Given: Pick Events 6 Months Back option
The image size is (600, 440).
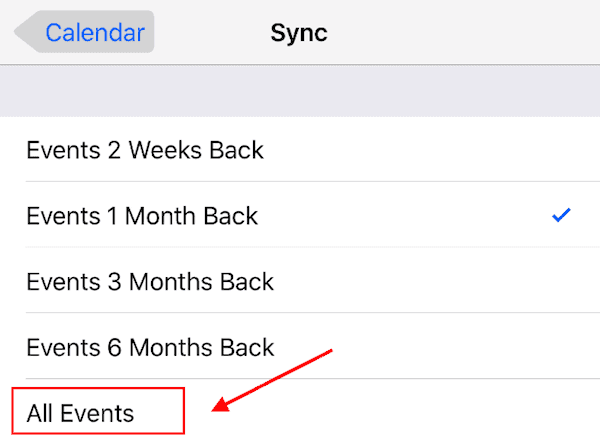Looking at the screenshot, I should click(x=300, y=347).
